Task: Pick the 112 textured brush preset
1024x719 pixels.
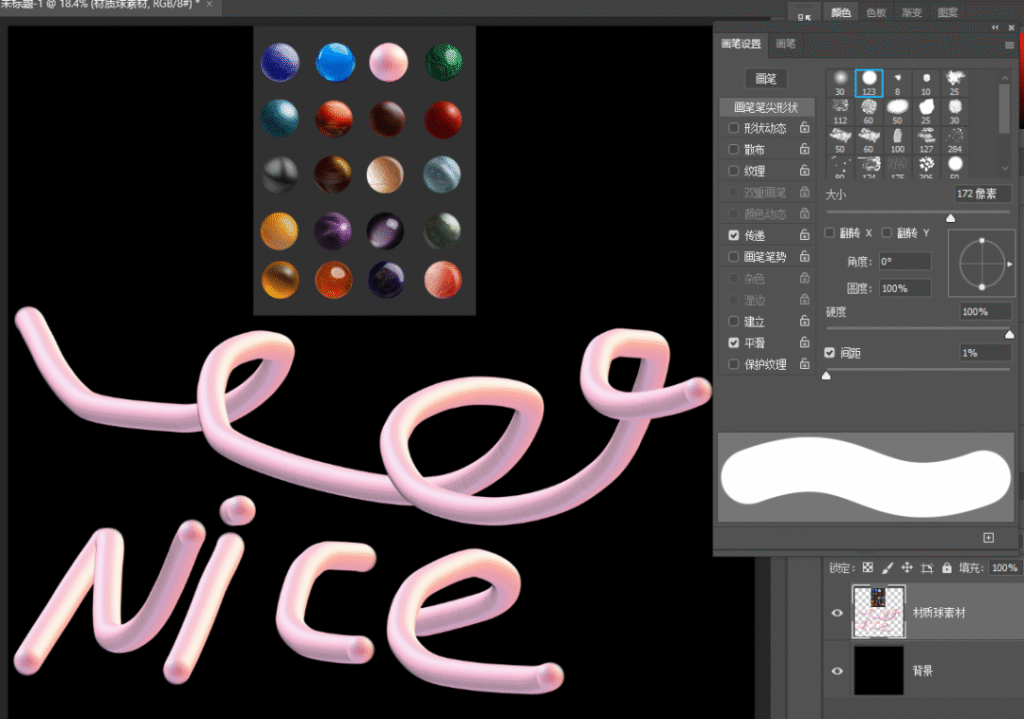Action: point(840,112)
